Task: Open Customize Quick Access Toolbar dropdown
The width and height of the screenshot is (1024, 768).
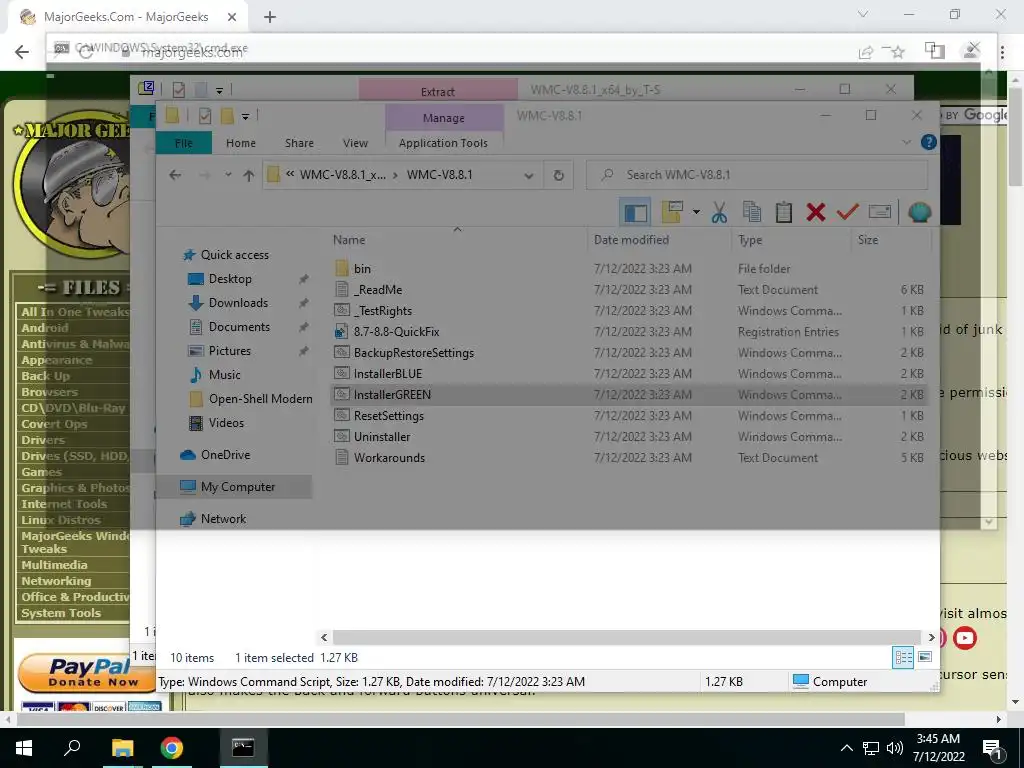Action: [246, 117]
